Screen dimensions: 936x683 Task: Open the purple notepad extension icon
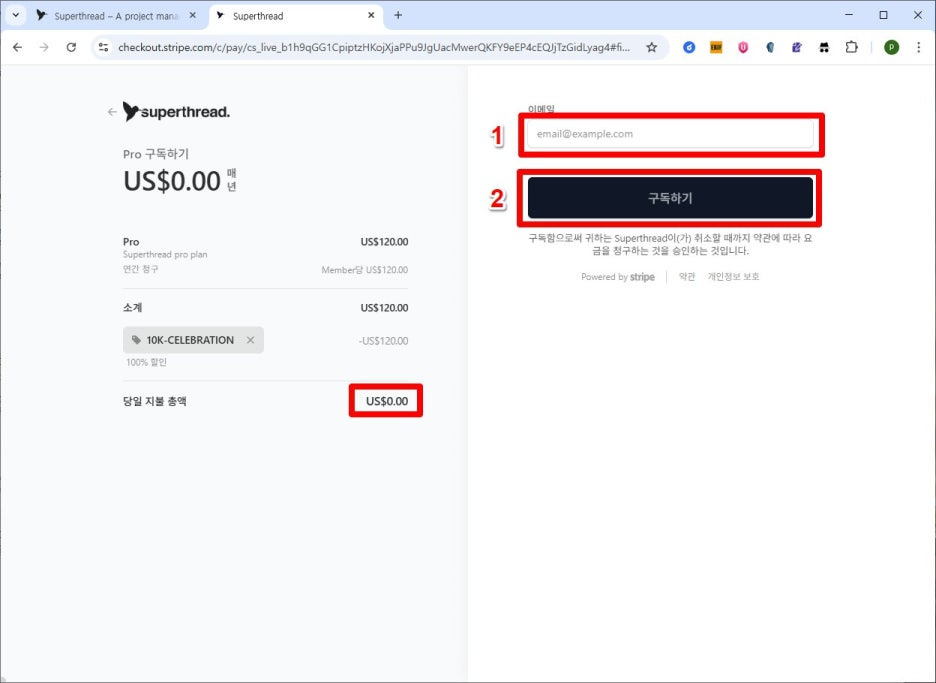[797, 47]
